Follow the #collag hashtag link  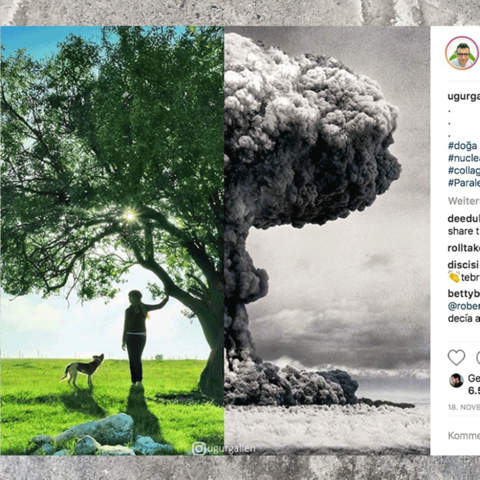tap(464, 170)
